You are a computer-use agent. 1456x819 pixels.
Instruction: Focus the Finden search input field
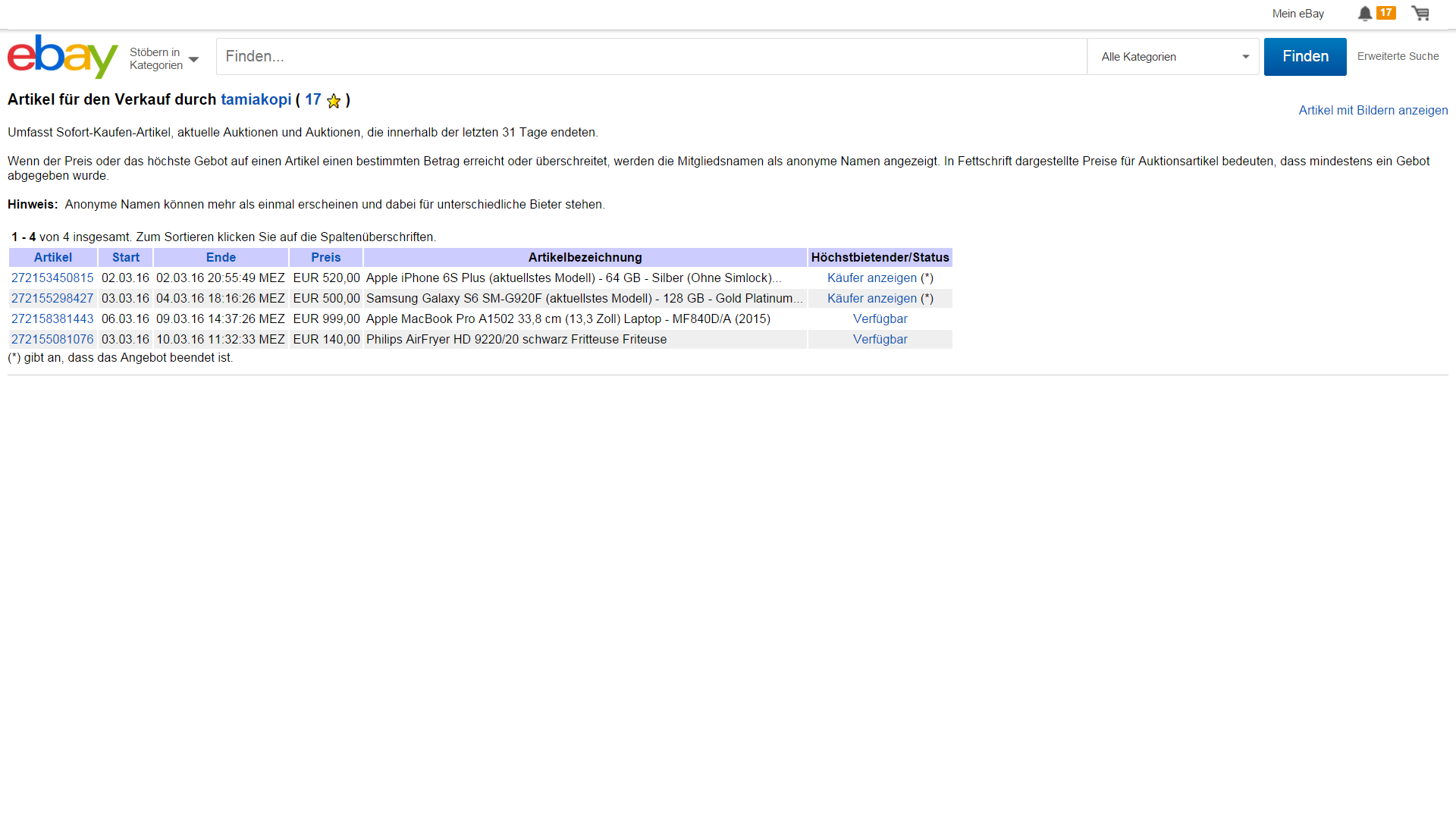pos(651,57)
